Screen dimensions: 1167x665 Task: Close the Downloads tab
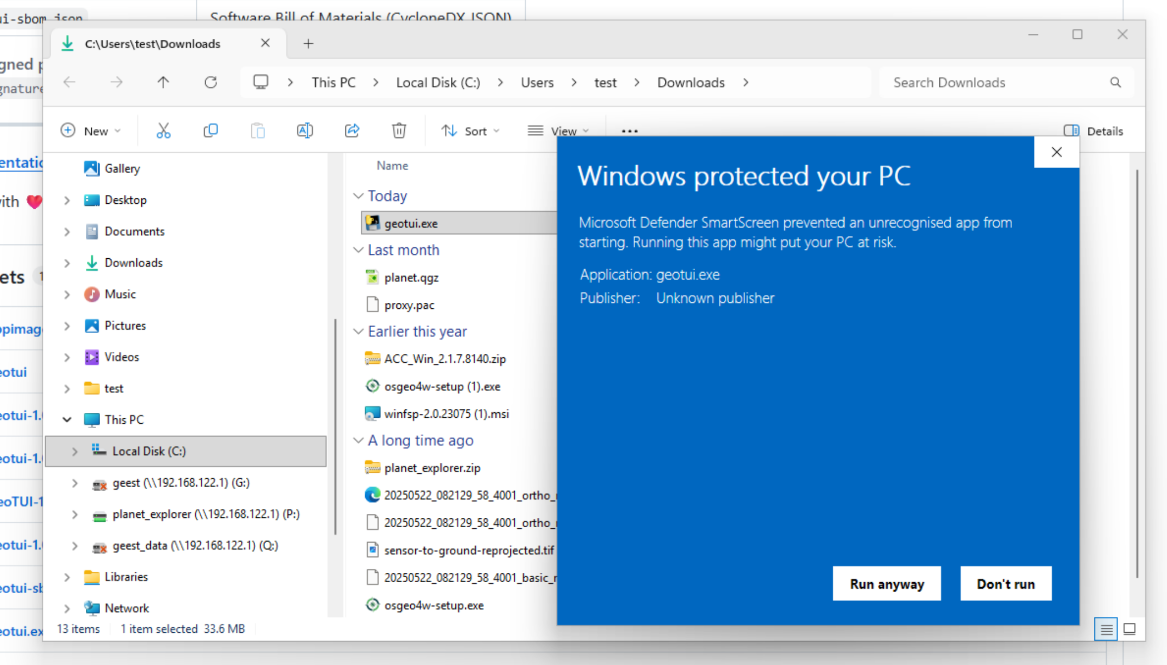pyautogui.click(x=265, y=43)
